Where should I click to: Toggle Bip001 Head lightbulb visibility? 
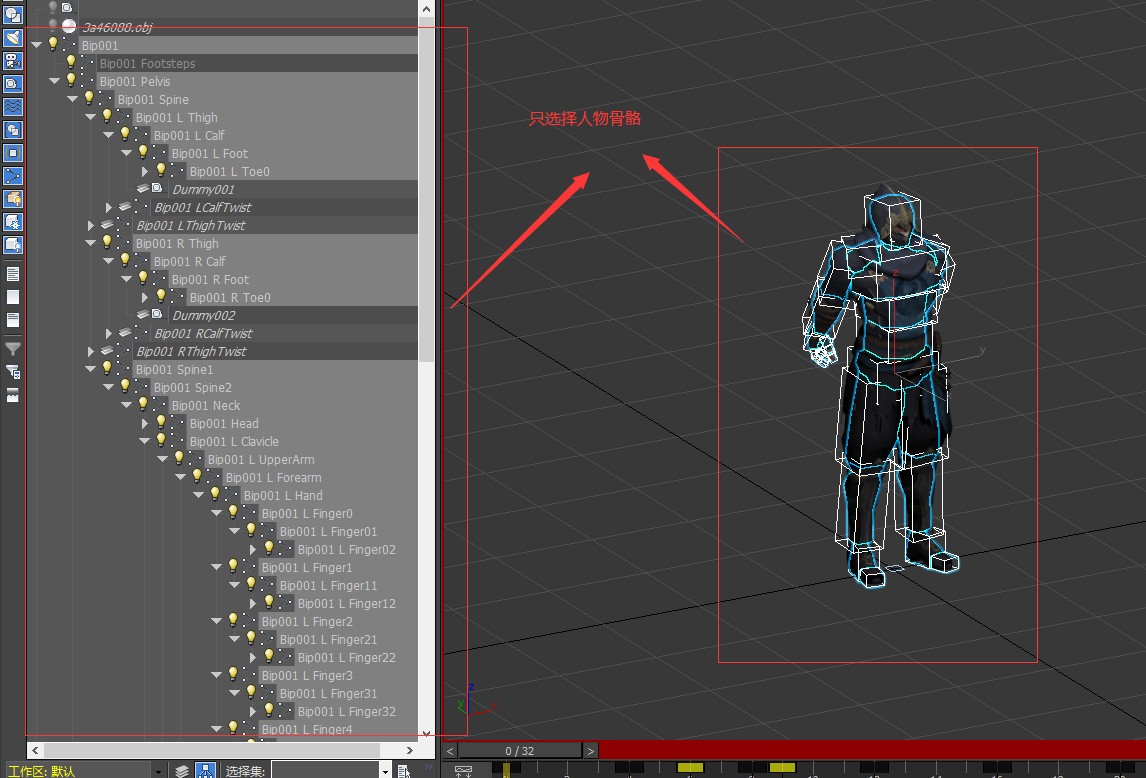[x=160, y=423]
